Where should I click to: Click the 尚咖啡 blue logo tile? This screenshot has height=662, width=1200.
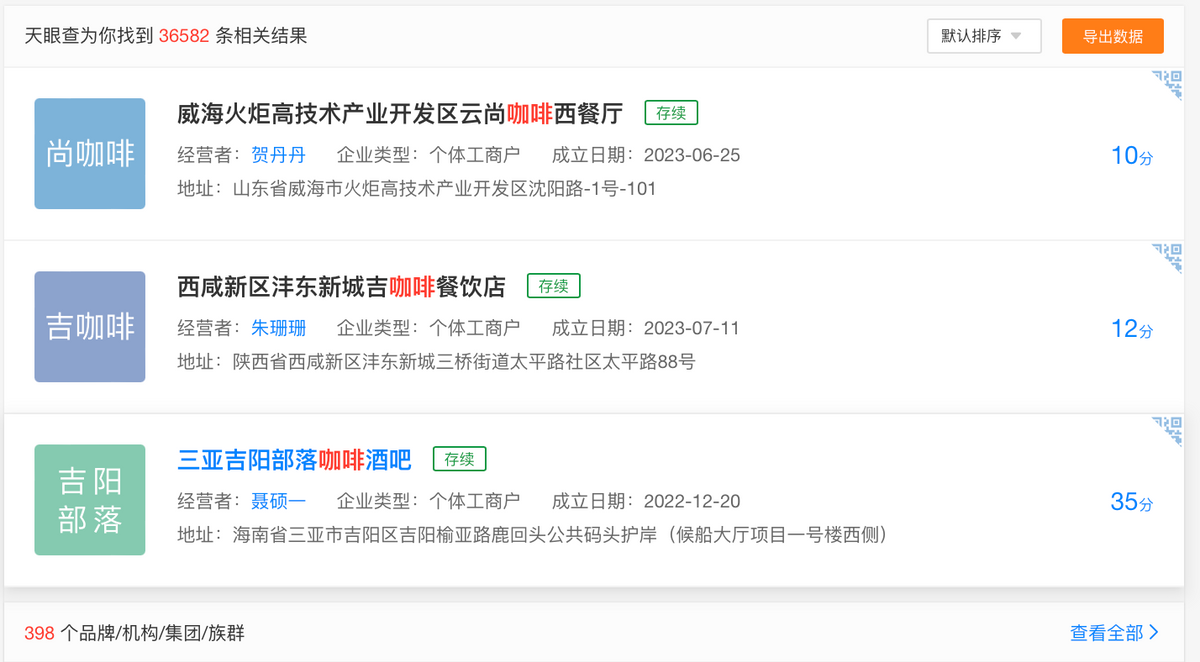90,154
